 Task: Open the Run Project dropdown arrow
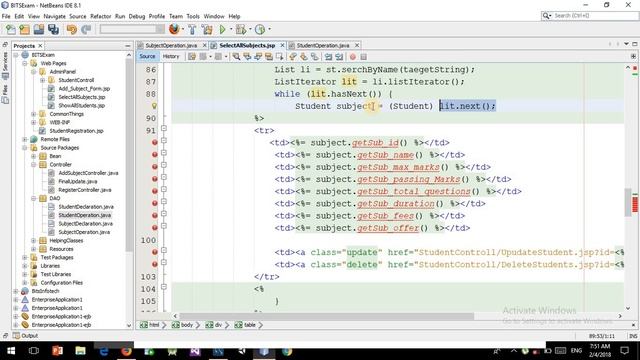231,29
